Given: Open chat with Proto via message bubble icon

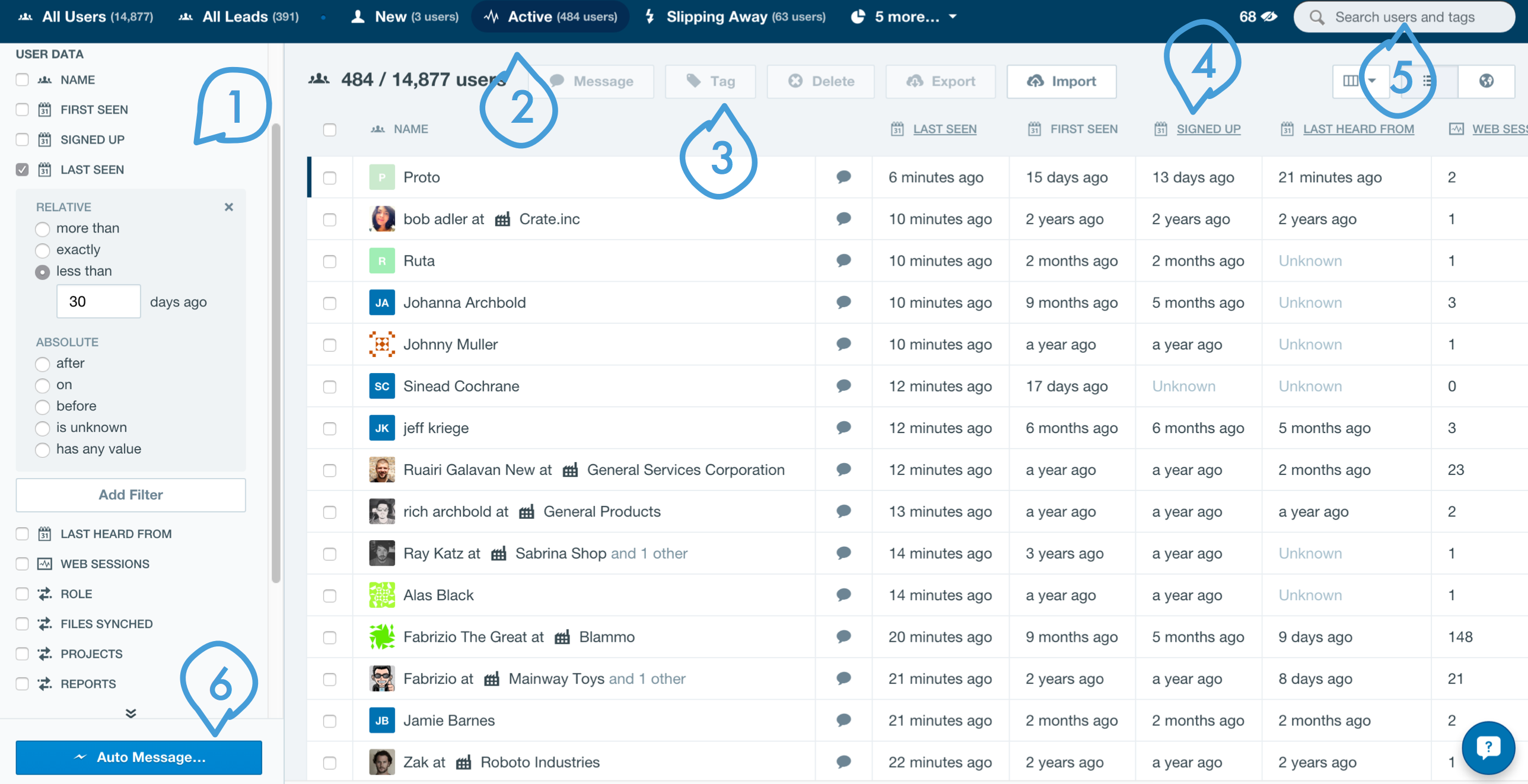Looking at the screenshot, I should (x=843, y=177).
